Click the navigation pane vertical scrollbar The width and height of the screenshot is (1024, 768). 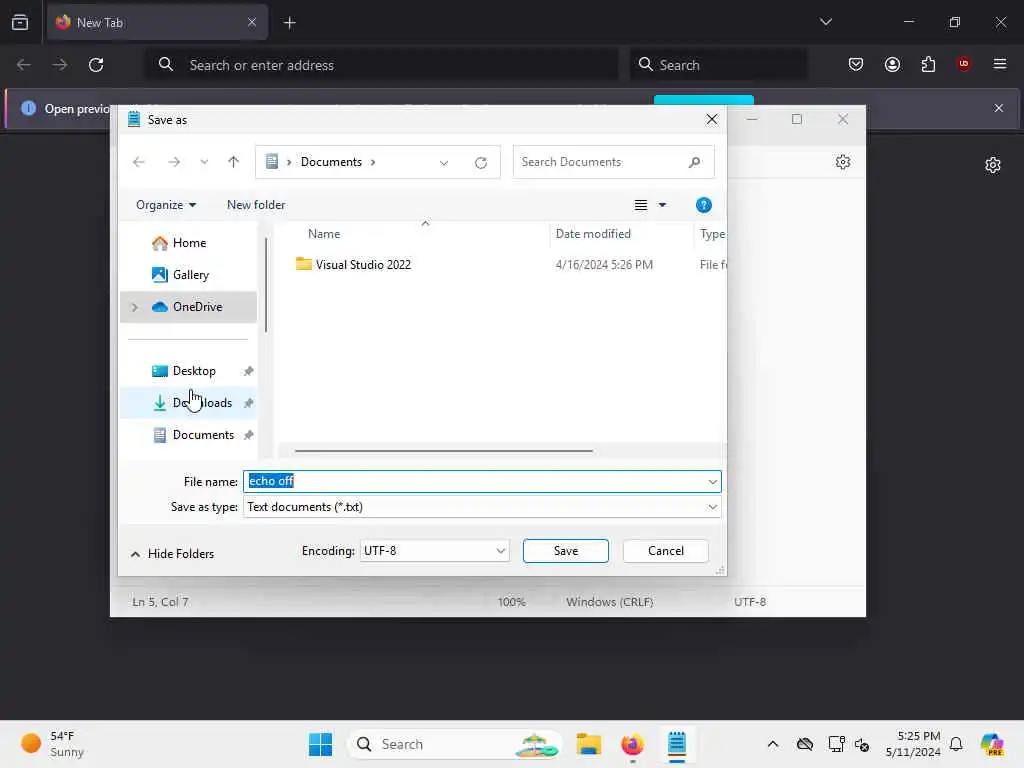coord(266,285)
